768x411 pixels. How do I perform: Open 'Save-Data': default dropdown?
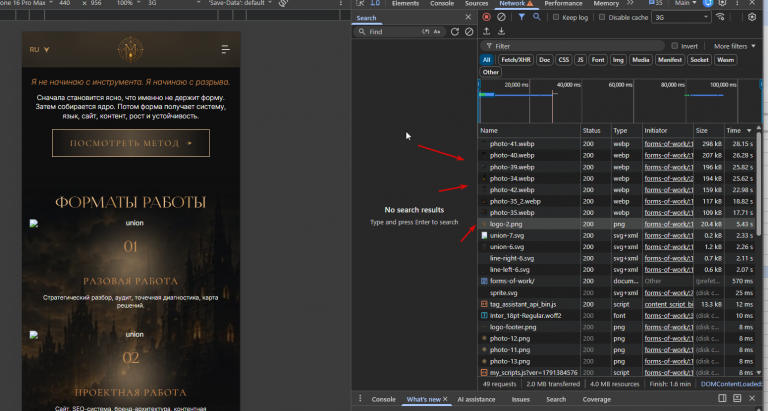point(240,3)
